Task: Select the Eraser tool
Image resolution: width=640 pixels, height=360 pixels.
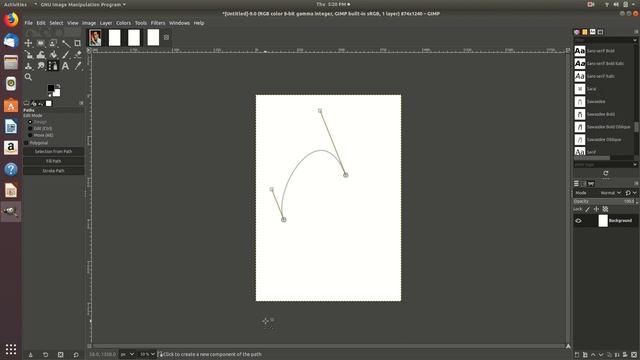Action: [x=78, y=54]
